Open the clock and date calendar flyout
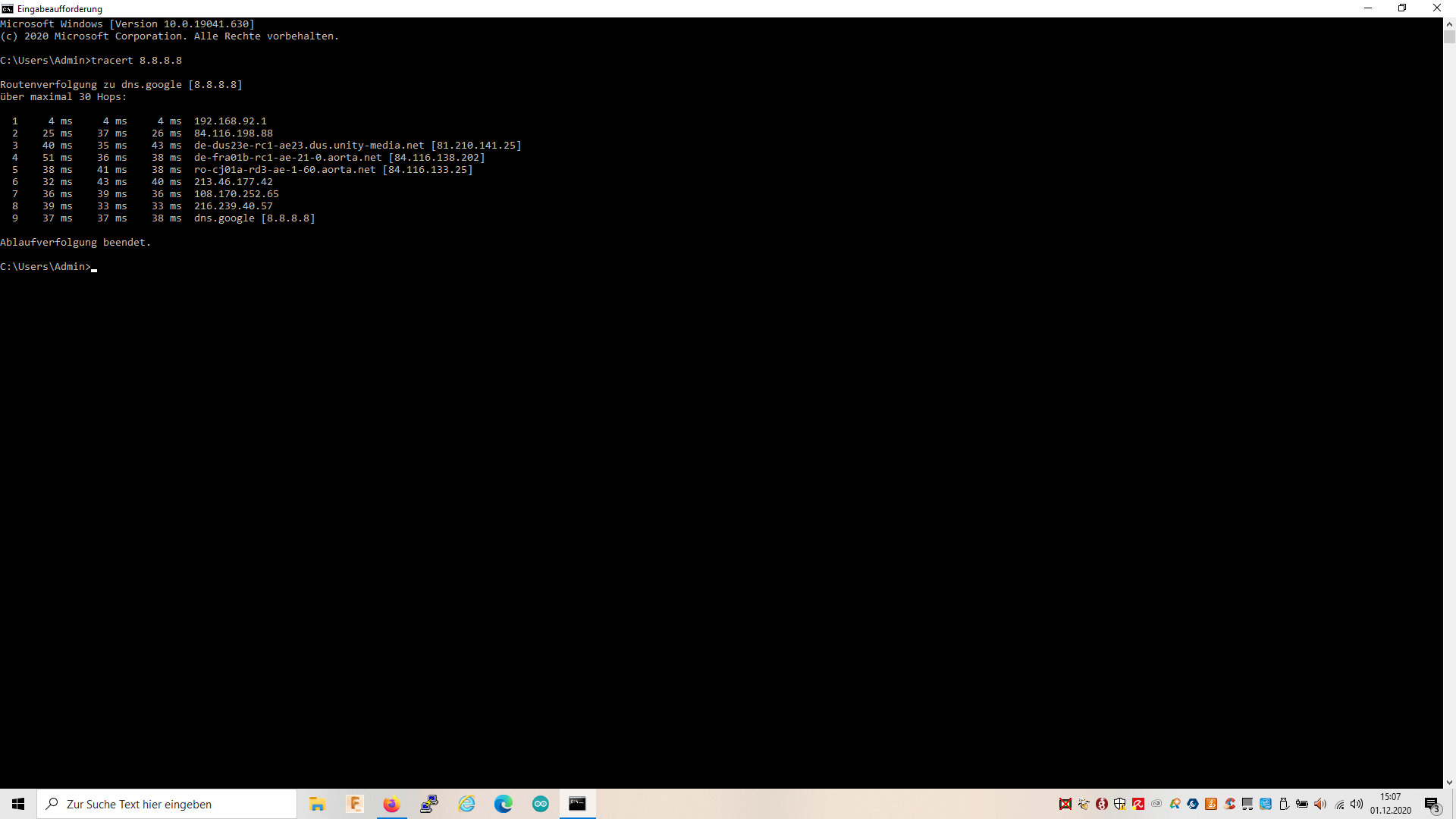1456x819 pixels. click(x=1391, y=804)
